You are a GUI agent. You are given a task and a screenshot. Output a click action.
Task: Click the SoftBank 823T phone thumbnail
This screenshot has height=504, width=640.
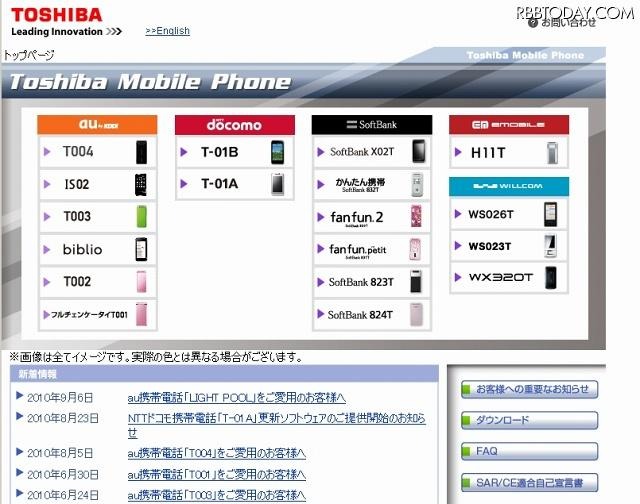pos(416,281)
